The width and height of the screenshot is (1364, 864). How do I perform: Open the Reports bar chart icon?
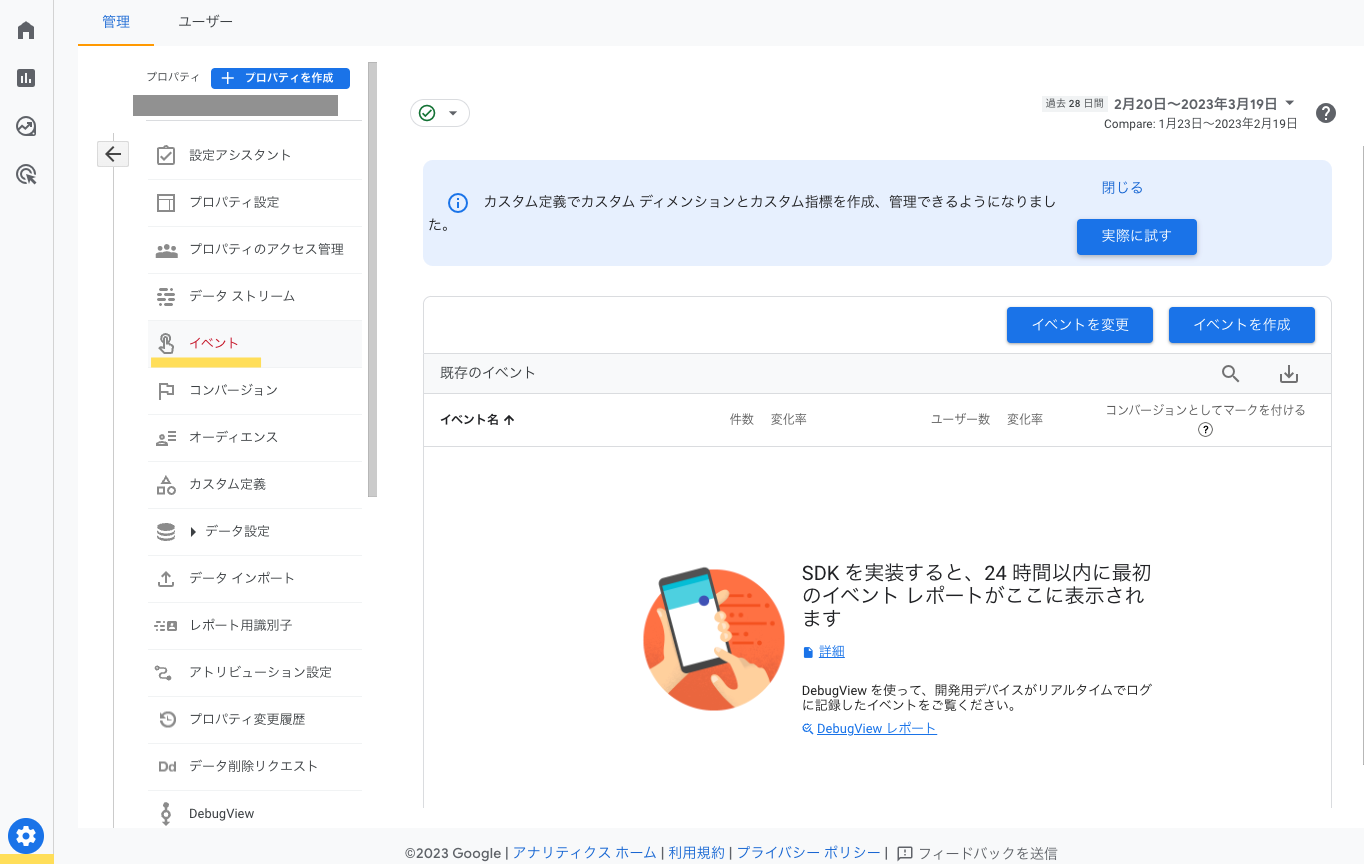click(x=26, y=78)
